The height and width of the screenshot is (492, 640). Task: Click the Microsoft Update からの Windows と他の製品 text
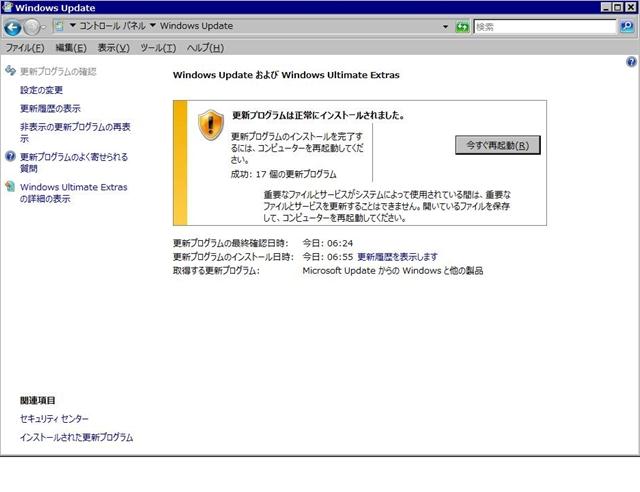coord(393,271)
